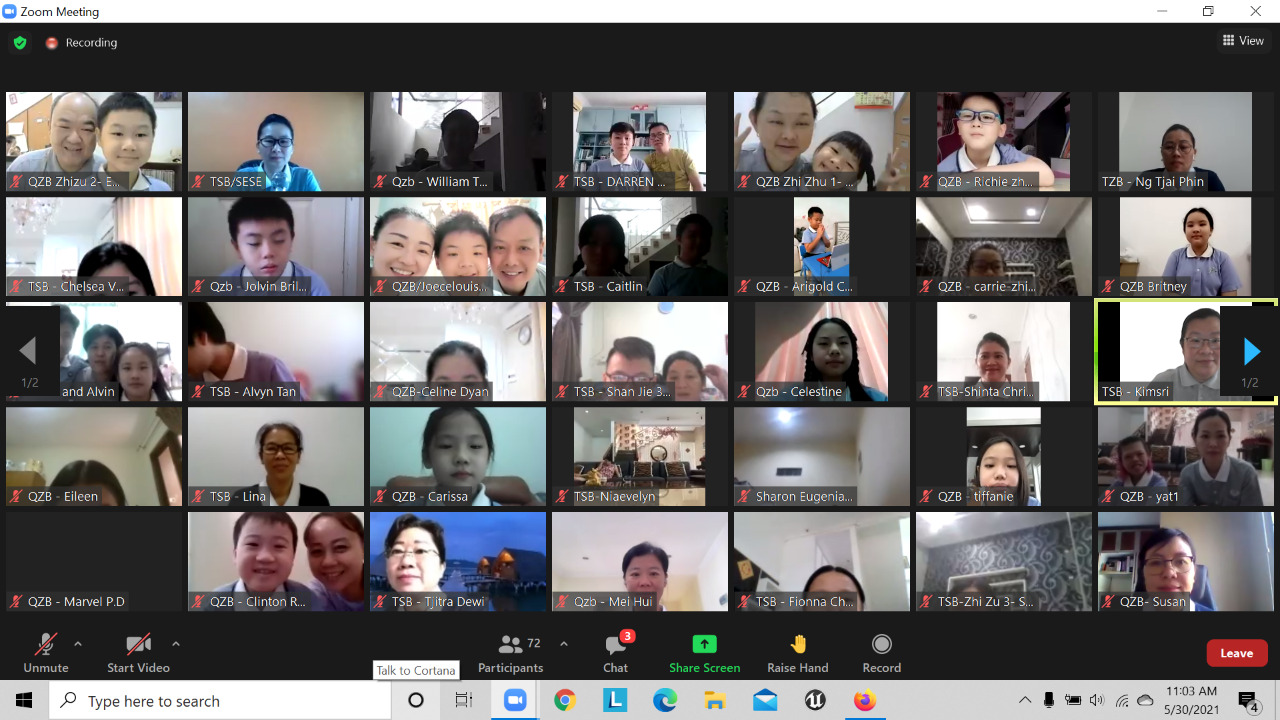Select the QZB - Richie video tile
Viewport: 1280px width, 720px height.
tap(1004, 142)
